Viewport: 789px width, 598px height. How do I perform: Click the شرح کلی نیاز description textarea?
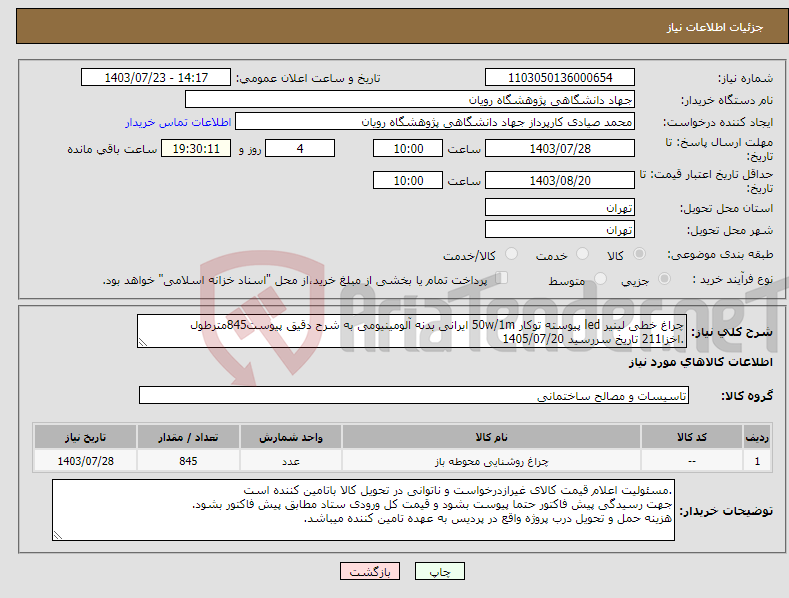click(x=412, y=331)
